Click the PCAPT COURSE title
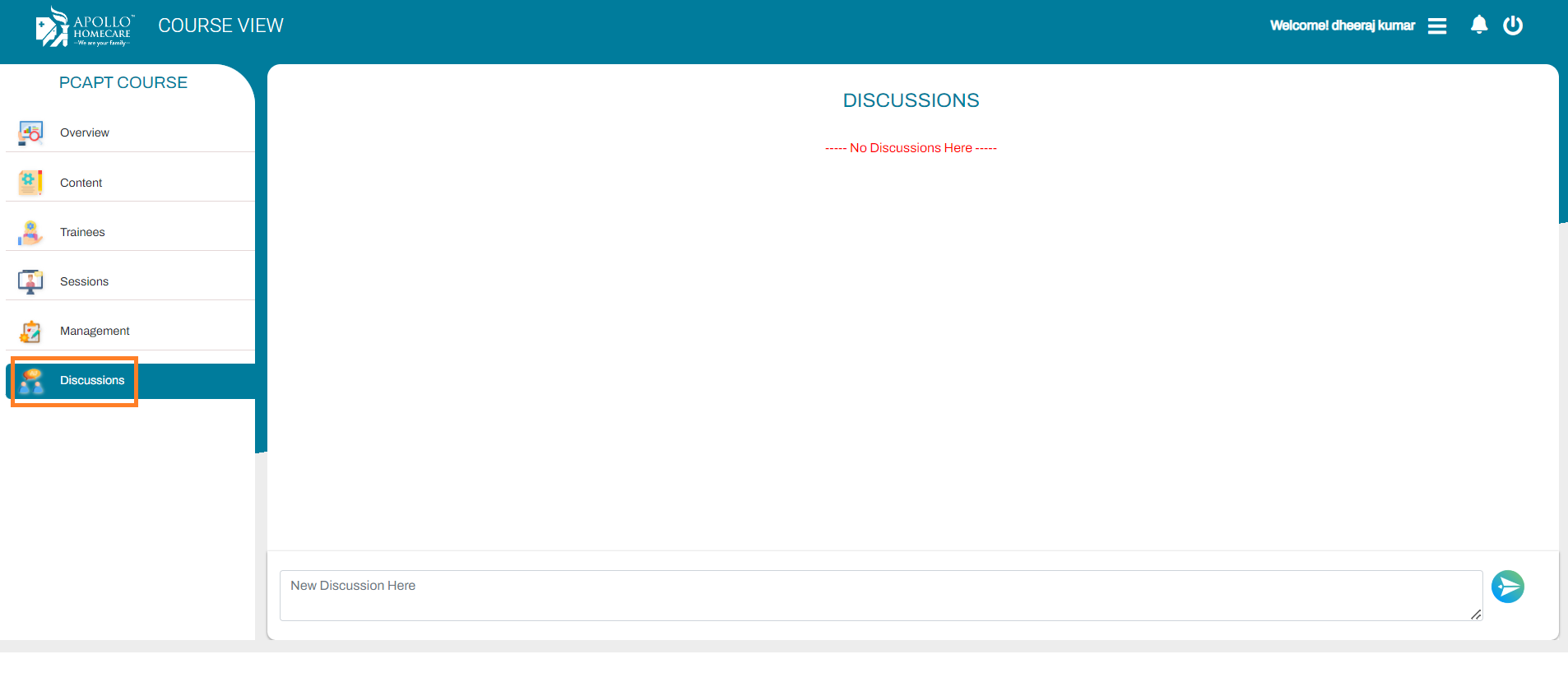 pos(123,82)
